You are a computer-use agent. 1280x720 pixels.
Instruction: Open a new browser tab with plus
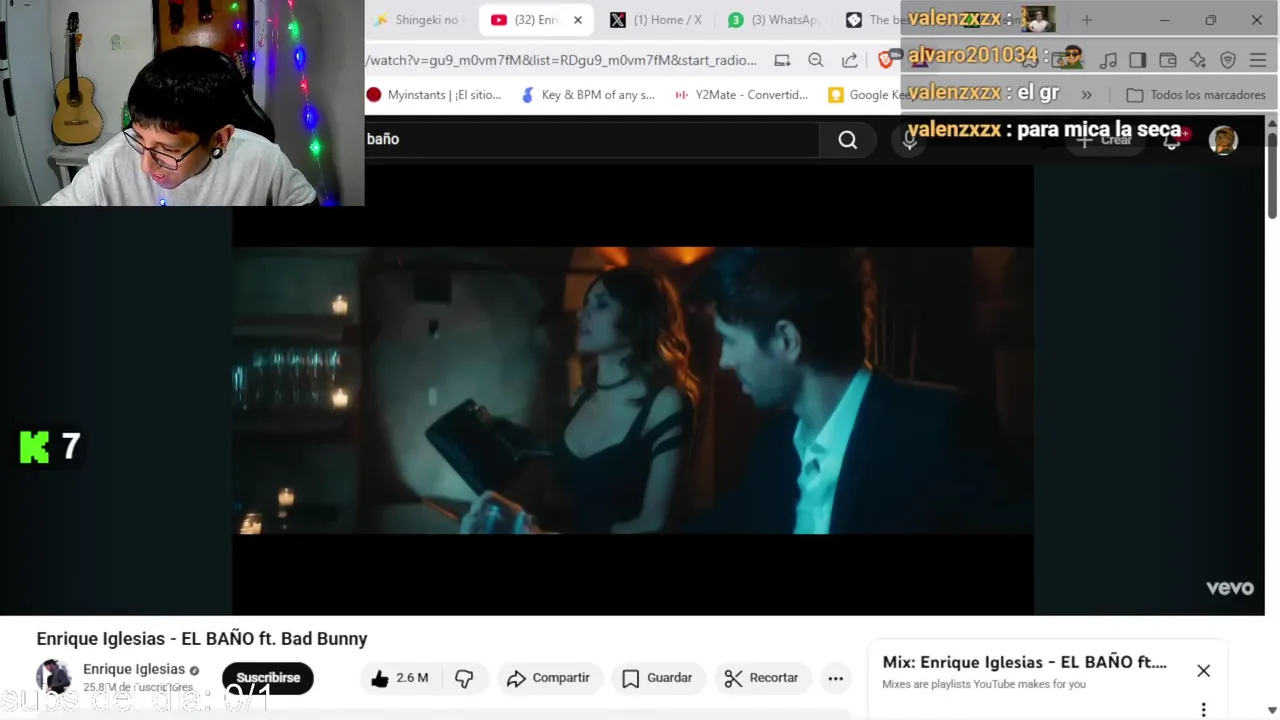coord(1087,20)
